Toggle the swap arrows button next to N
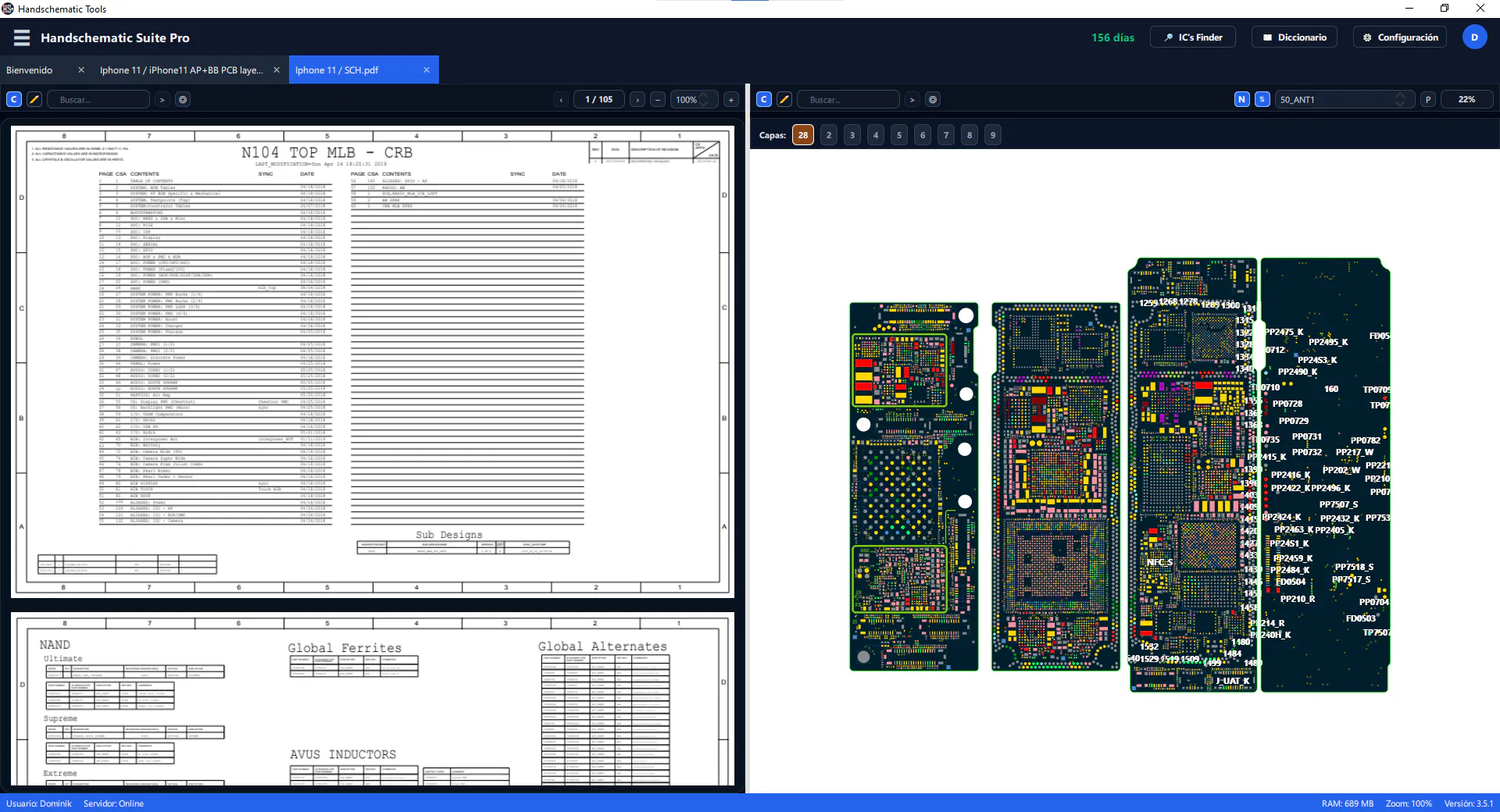This screenshot has width=1500, height=812. pyautogui.click(x=1262, y=99)
